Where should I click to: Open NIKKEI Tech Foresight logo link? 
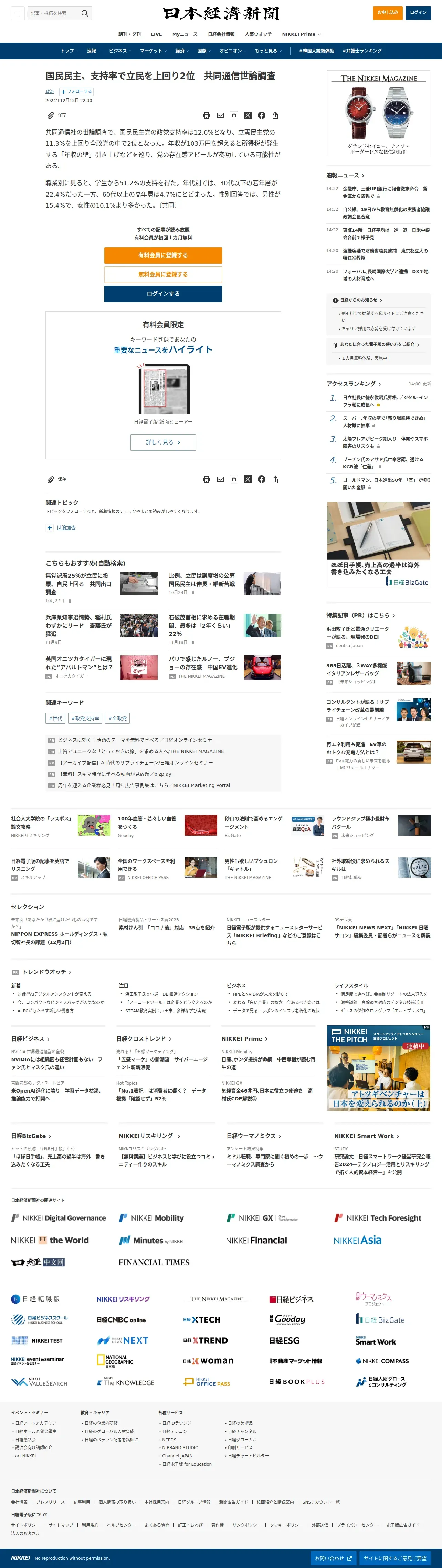[x=378, y=1218]
